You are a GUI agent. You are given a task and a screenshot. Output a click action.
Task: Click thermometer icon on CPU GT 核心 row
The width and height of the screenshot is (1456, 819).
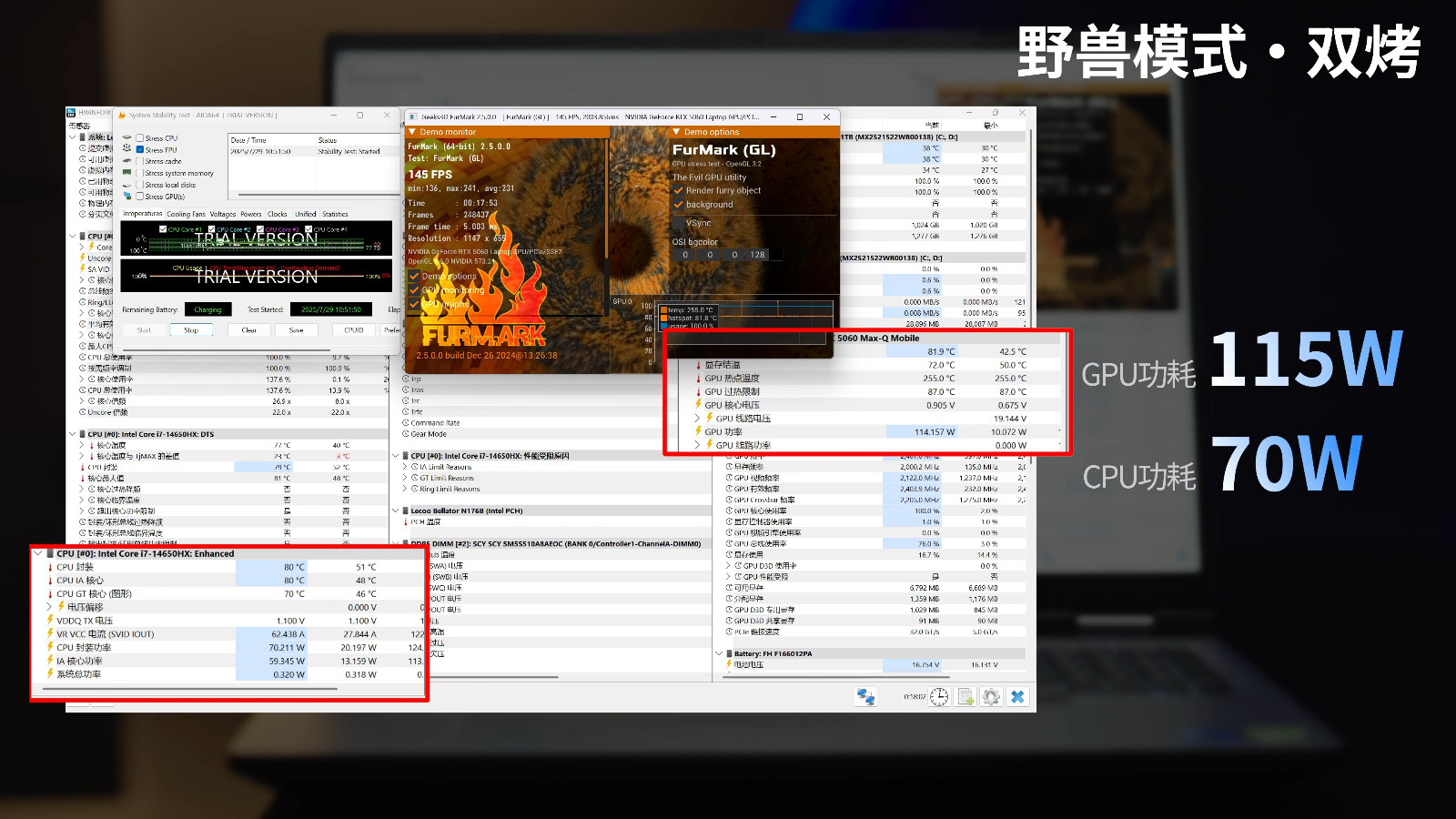(50, 594)
